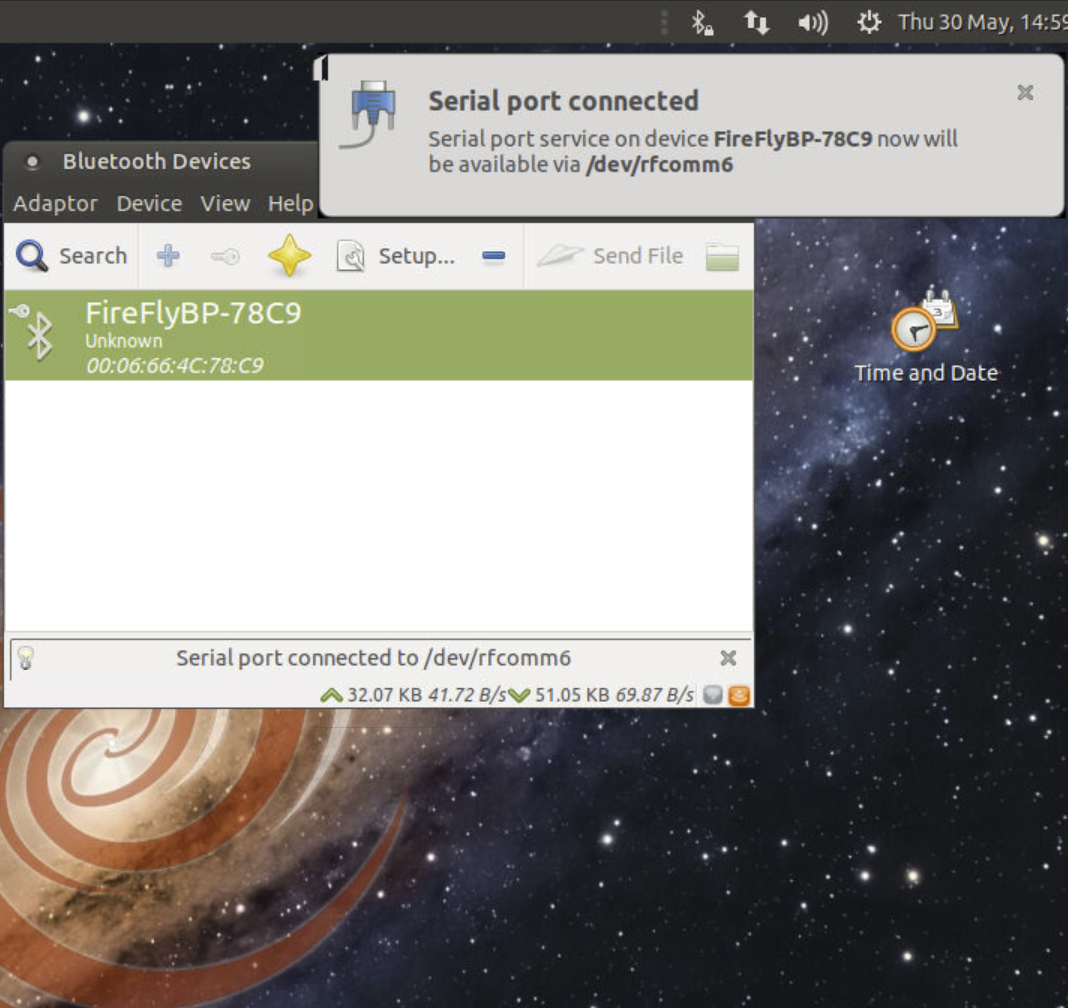Open the browse device folder icon
This screenshot has height=1008, width=1068.
pyautogui.click(x=723, y=257)
